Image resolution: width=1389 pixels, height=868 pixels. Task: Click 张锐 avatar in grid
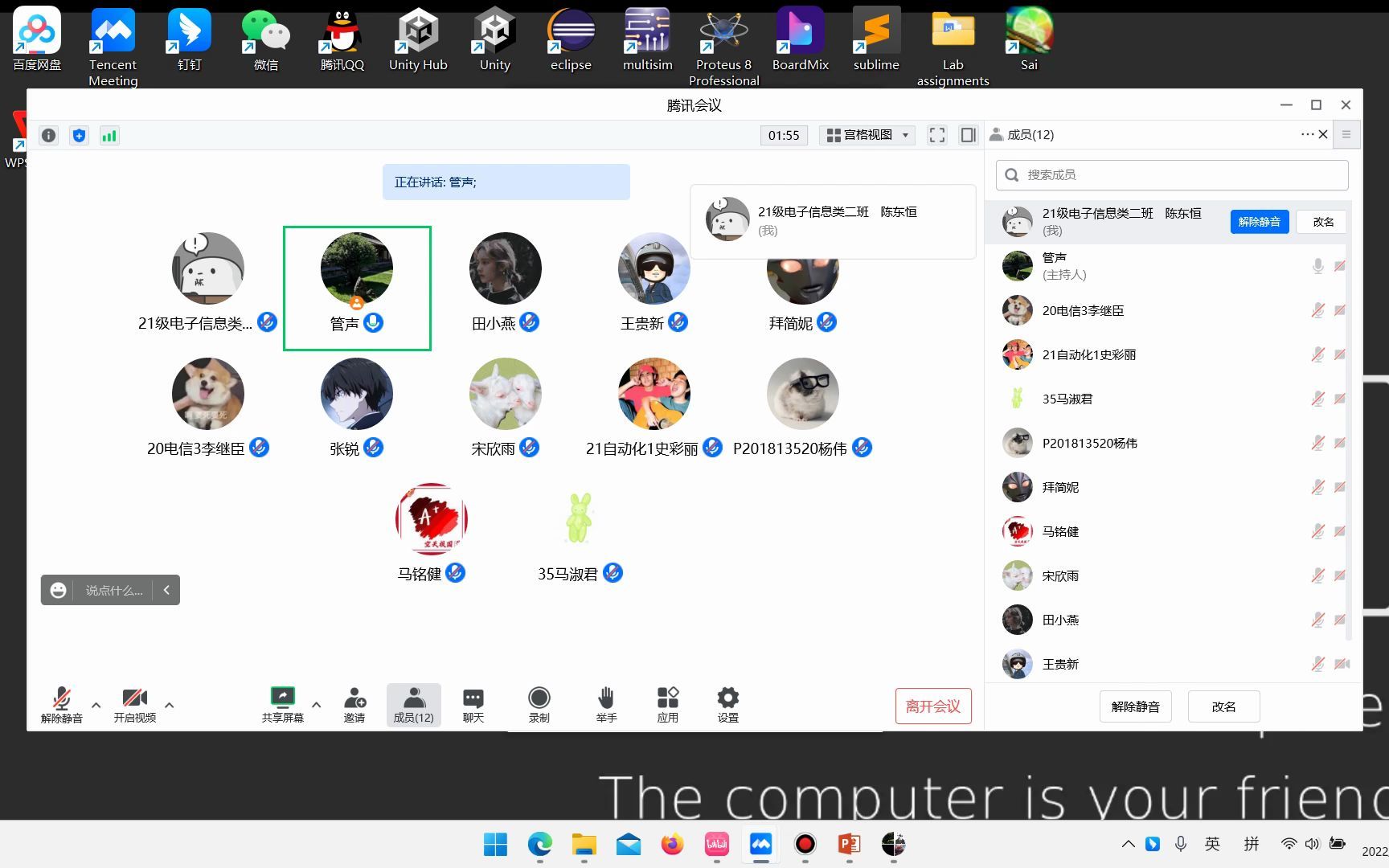pyautogui.click(x=357, y=394)
